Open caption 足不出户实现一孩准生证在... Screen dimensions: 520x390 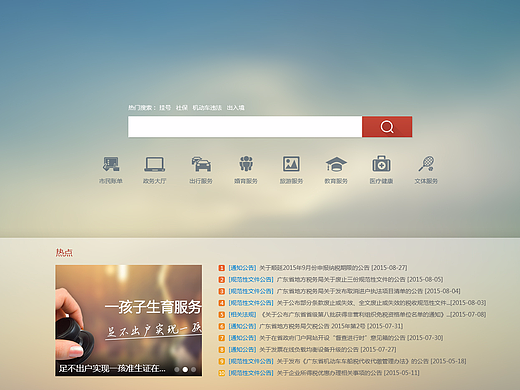112,369
